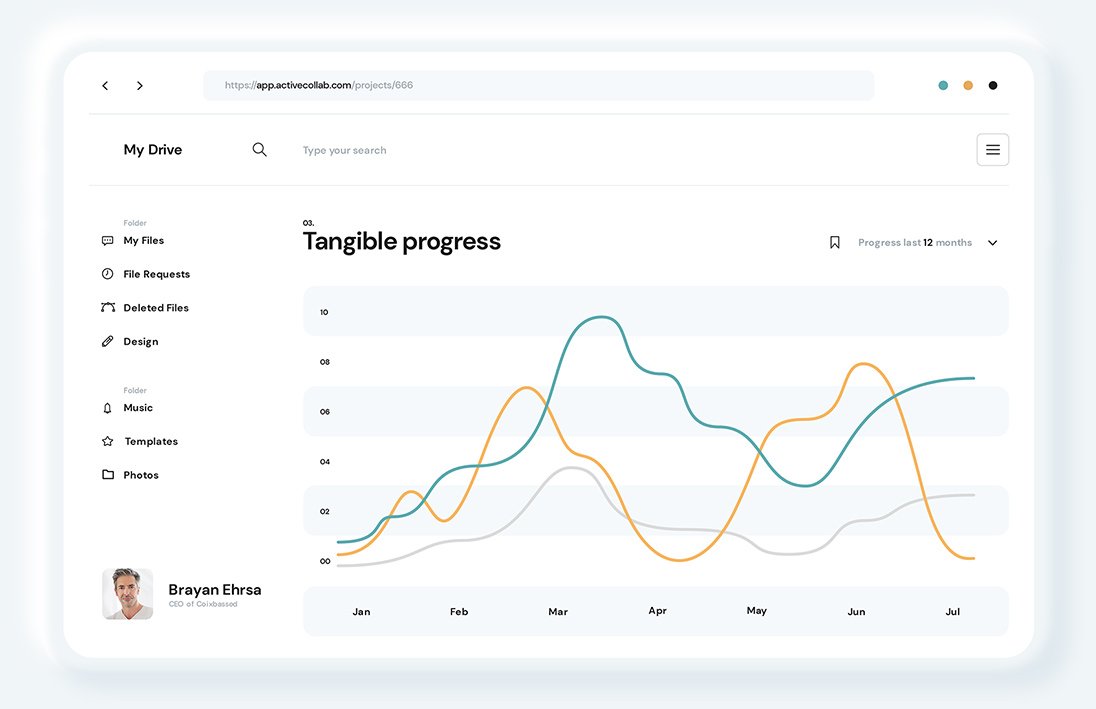Click the Design pencil icon
This screenshot has width=1096, height=709.
[108, 342]
